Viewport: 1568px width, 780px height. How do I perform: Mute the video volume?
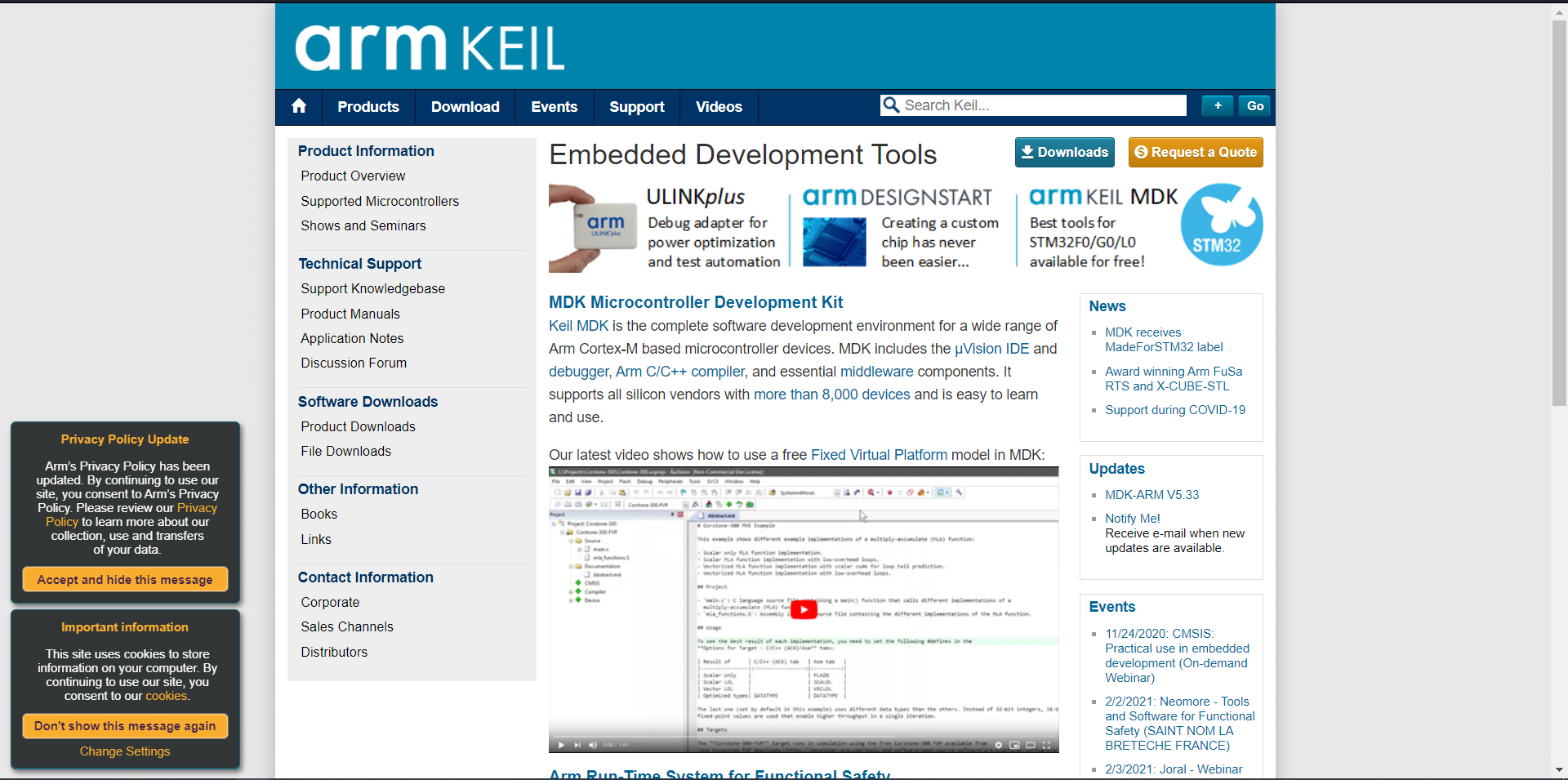point(593,745)
